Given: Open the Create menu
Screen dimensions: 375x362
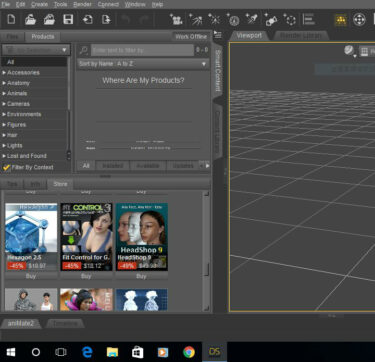Looking at the screenshot, I should (39, 4).
